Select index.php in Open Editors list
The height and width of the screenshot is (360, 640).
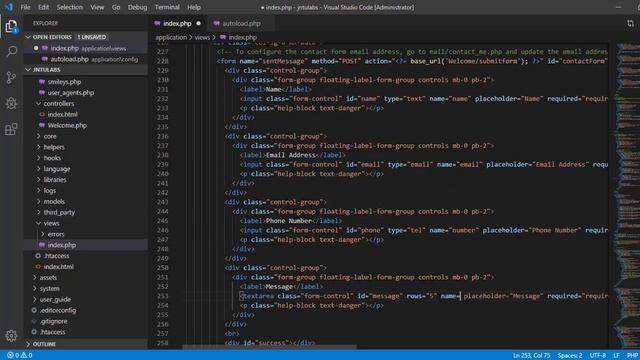pos(86,48)
